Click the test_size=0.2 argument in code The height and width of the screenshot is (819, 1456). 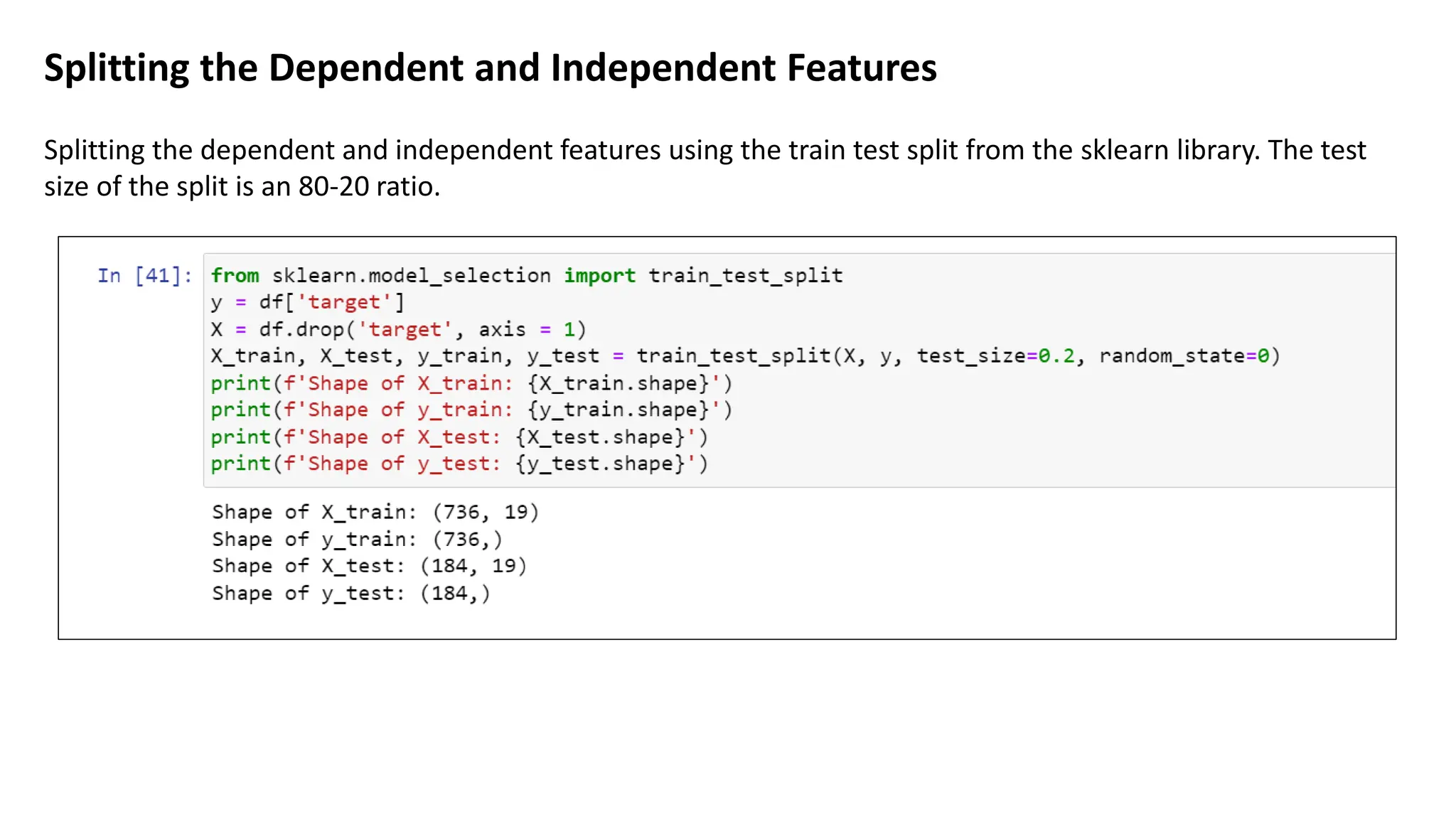(x=995, y=356)
